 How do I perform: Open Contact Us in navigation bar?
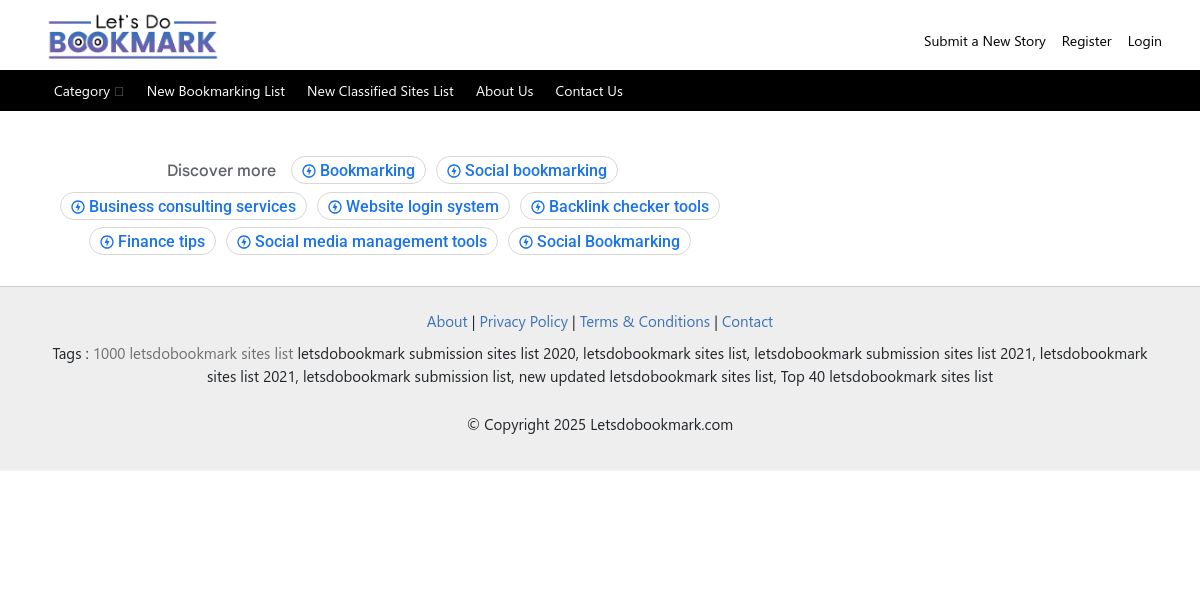[589, 91]
